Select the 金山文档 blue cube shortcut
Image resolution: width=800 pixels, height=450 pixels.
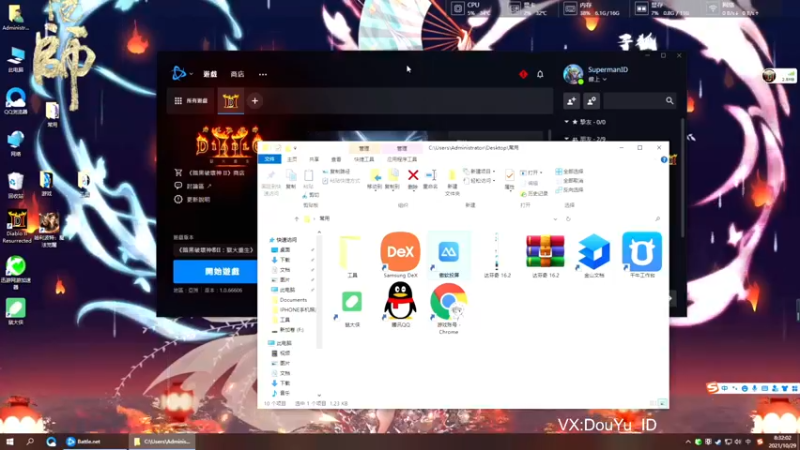[x=594, y=255]
